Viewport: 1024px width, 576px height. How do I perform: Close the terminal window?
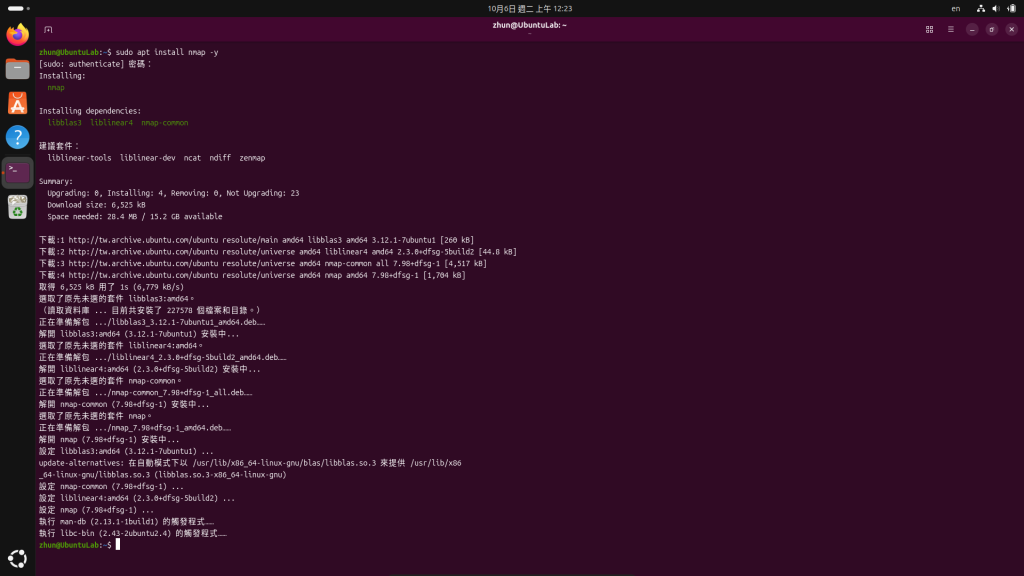[1012, 29]
